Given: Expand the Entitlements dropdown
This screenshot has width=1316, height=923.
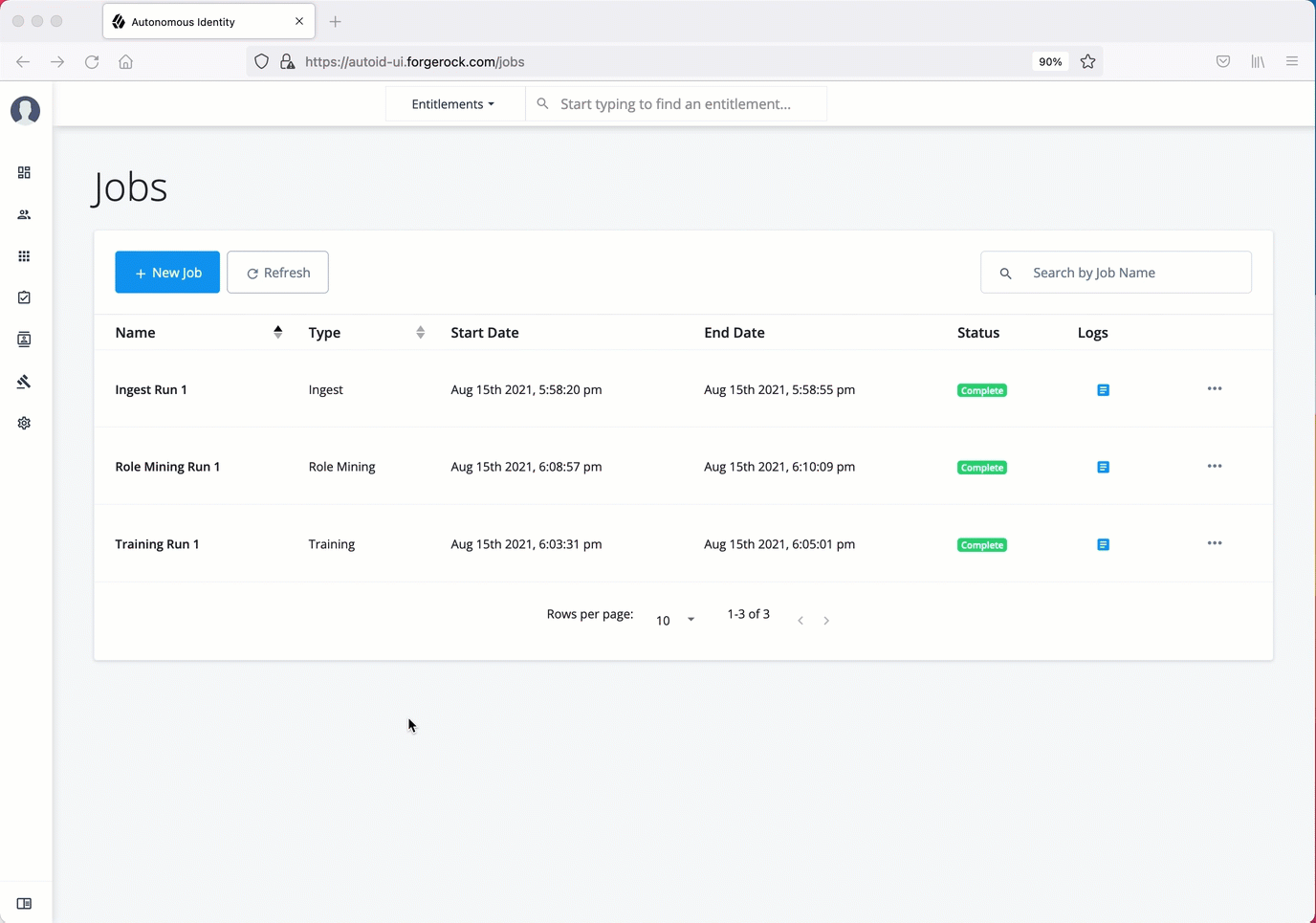Looking at the screenshot, I should pos(453,104).
